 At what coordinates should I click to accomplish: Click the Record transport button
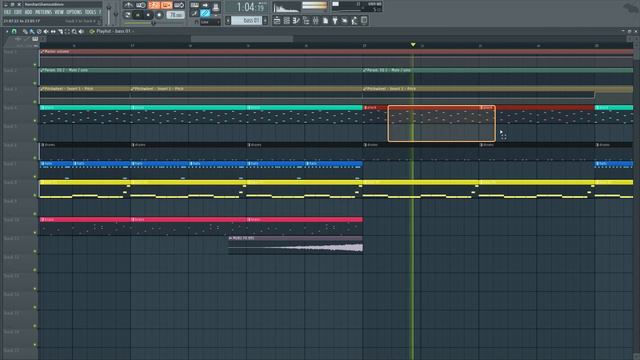point(159,15)
